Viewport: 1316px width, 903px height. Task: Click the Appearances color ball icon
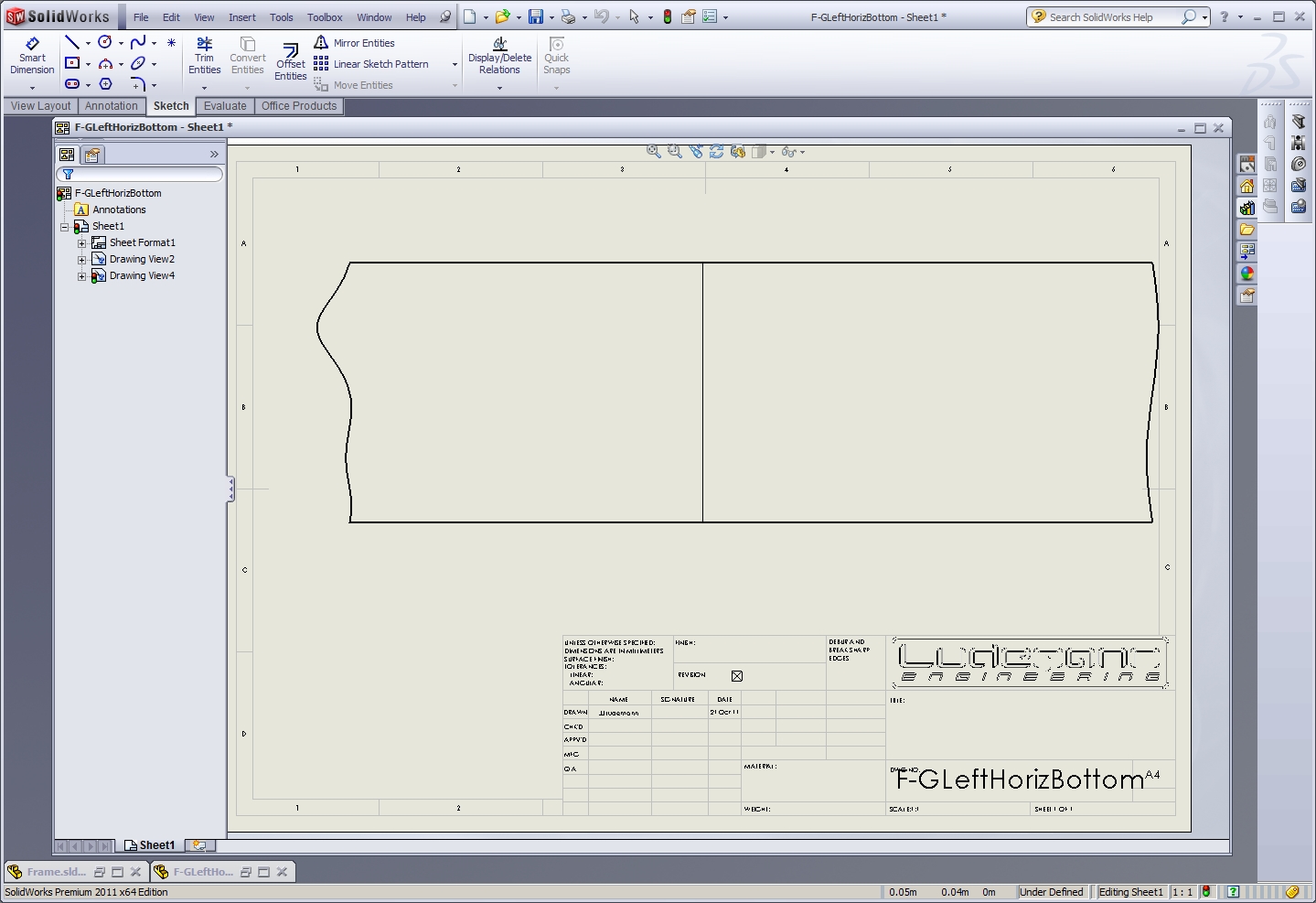coord(1246,274)
